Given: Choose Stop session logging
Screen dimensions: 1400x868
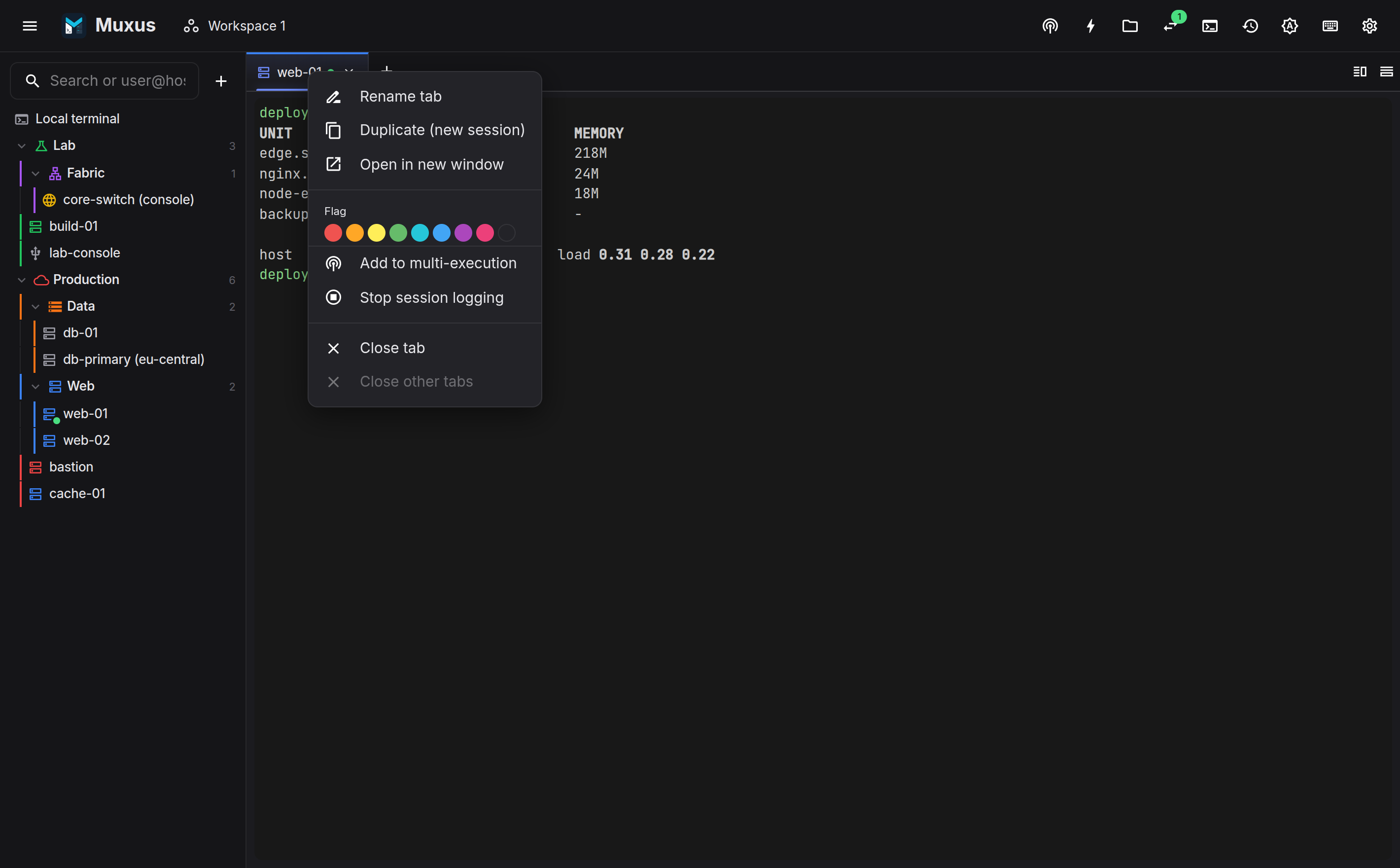Looking at the screenshot, I should (425, 297).
